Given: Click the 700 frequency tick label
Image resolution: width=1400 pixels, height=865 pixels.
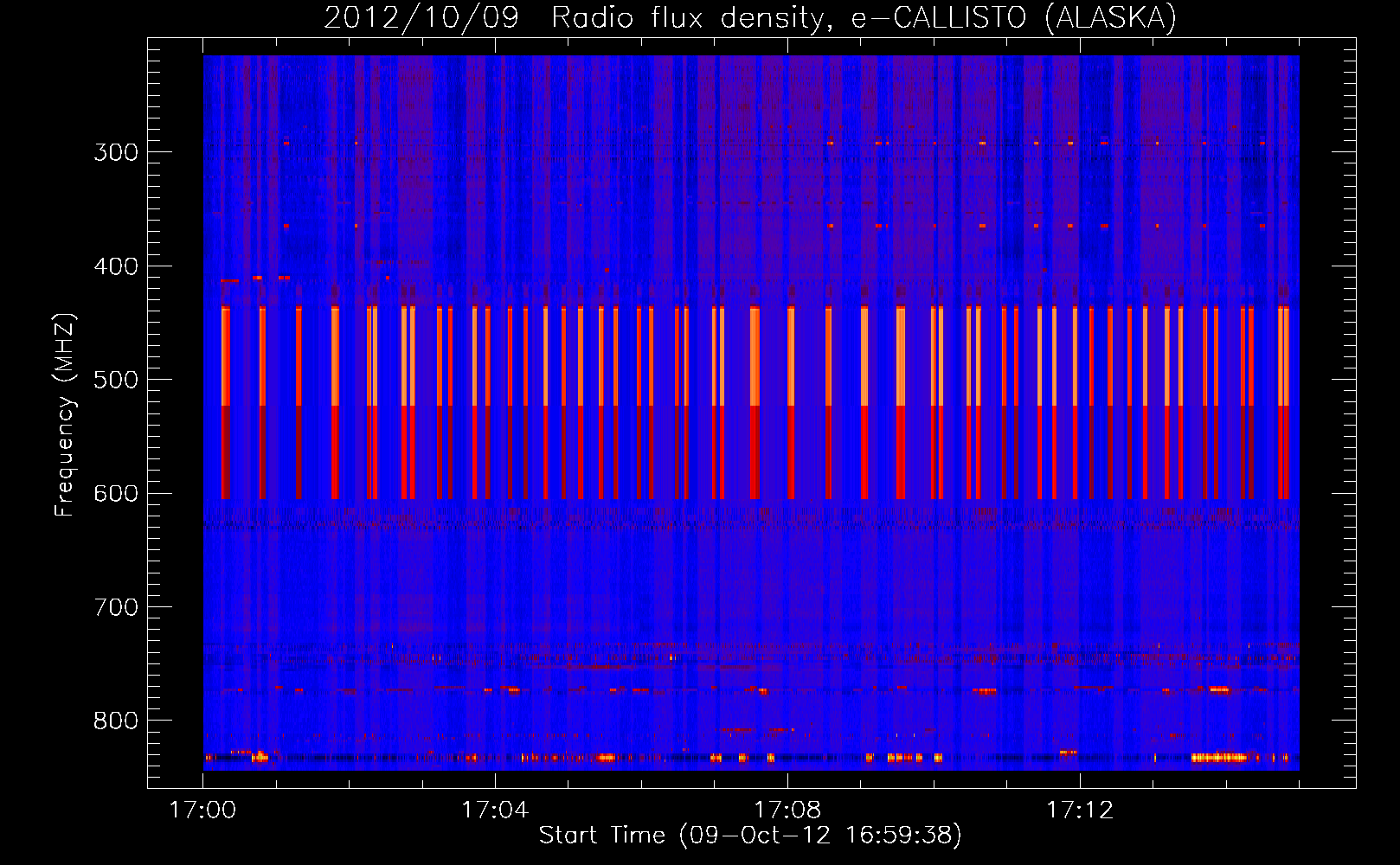Looking at the screenshot, I should point(116,607).
